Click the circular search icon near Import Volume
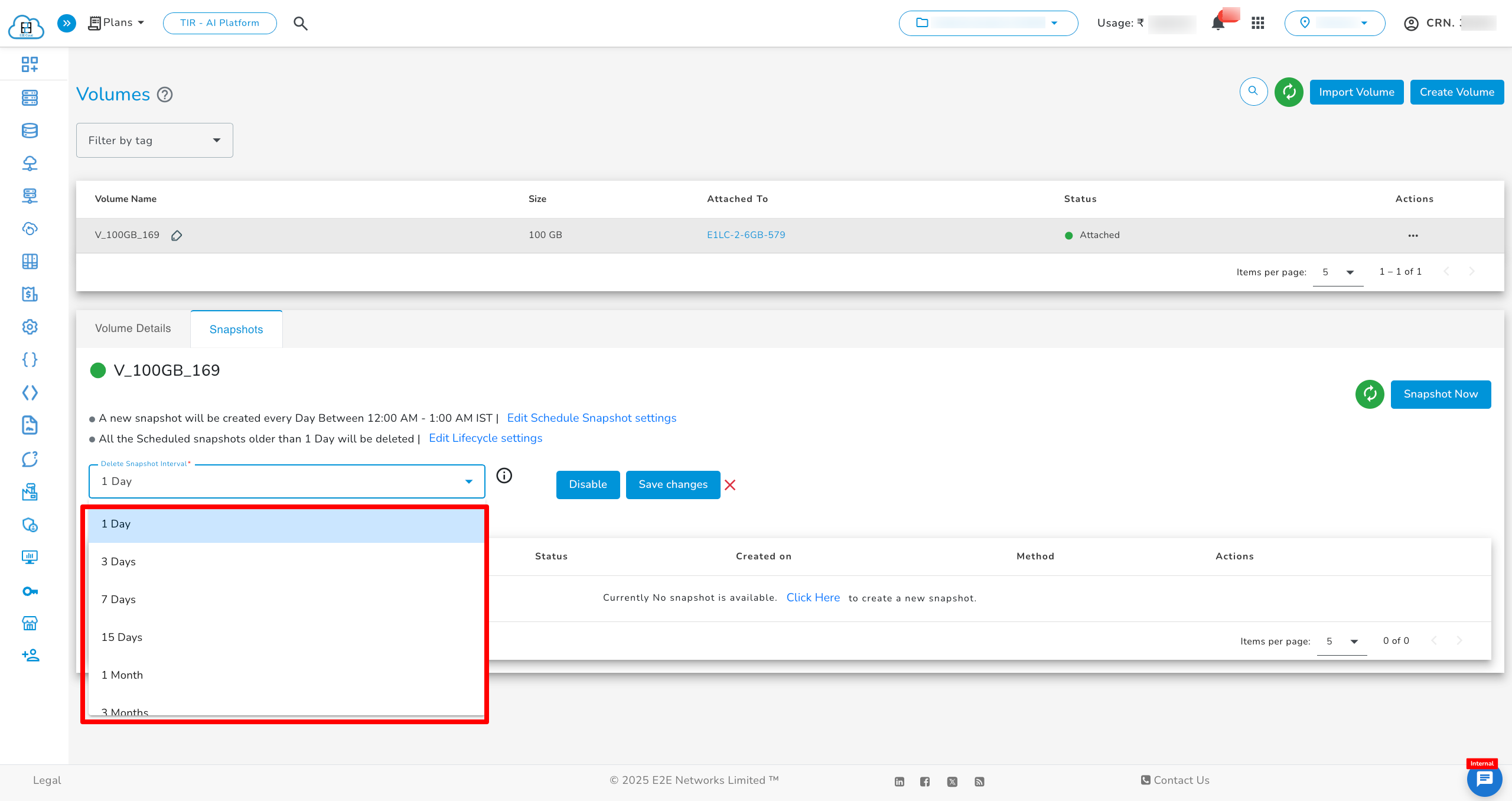 1253,92
